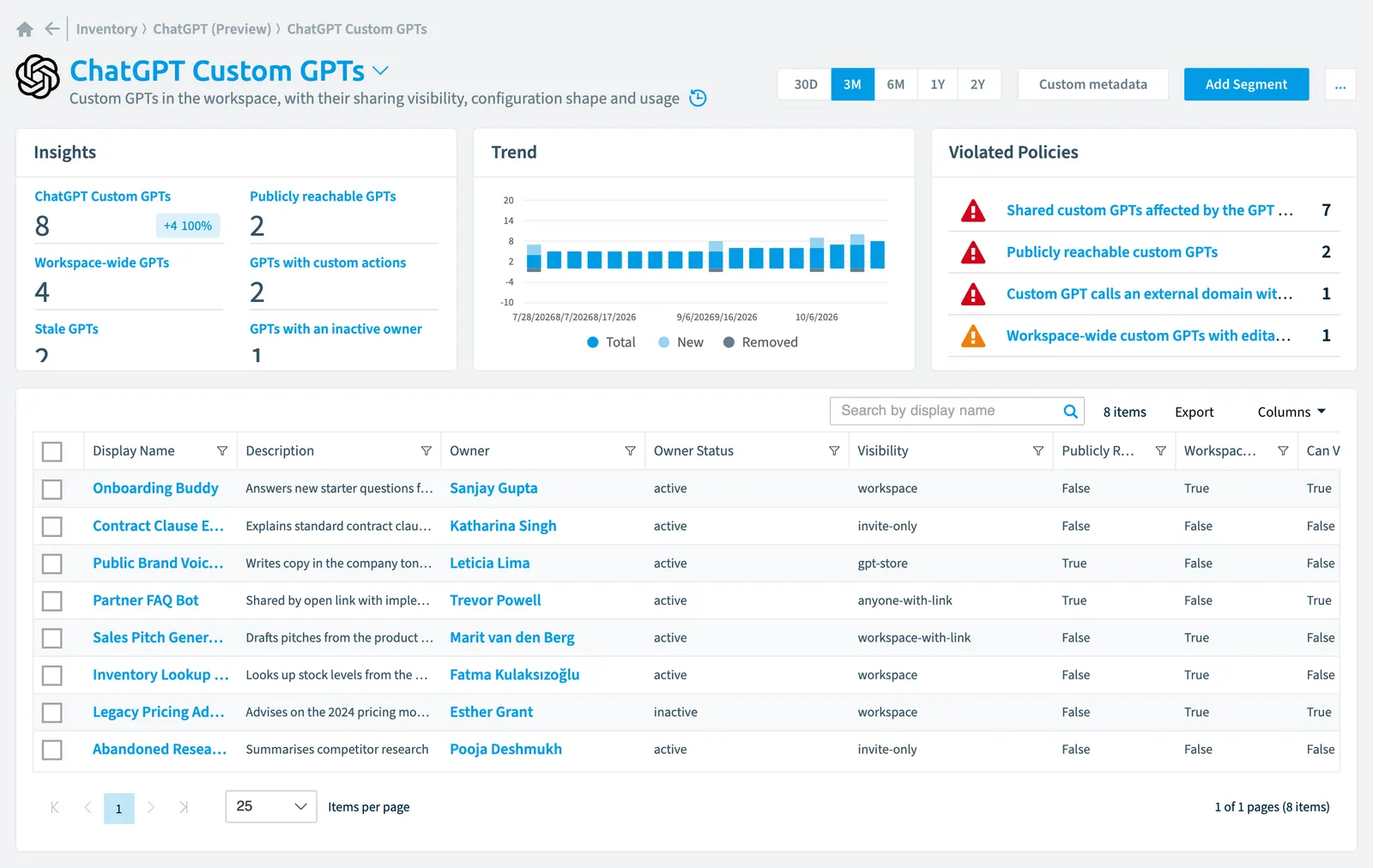
Task: Click the search magnifier icon
Action: [x=1070, y=411]
